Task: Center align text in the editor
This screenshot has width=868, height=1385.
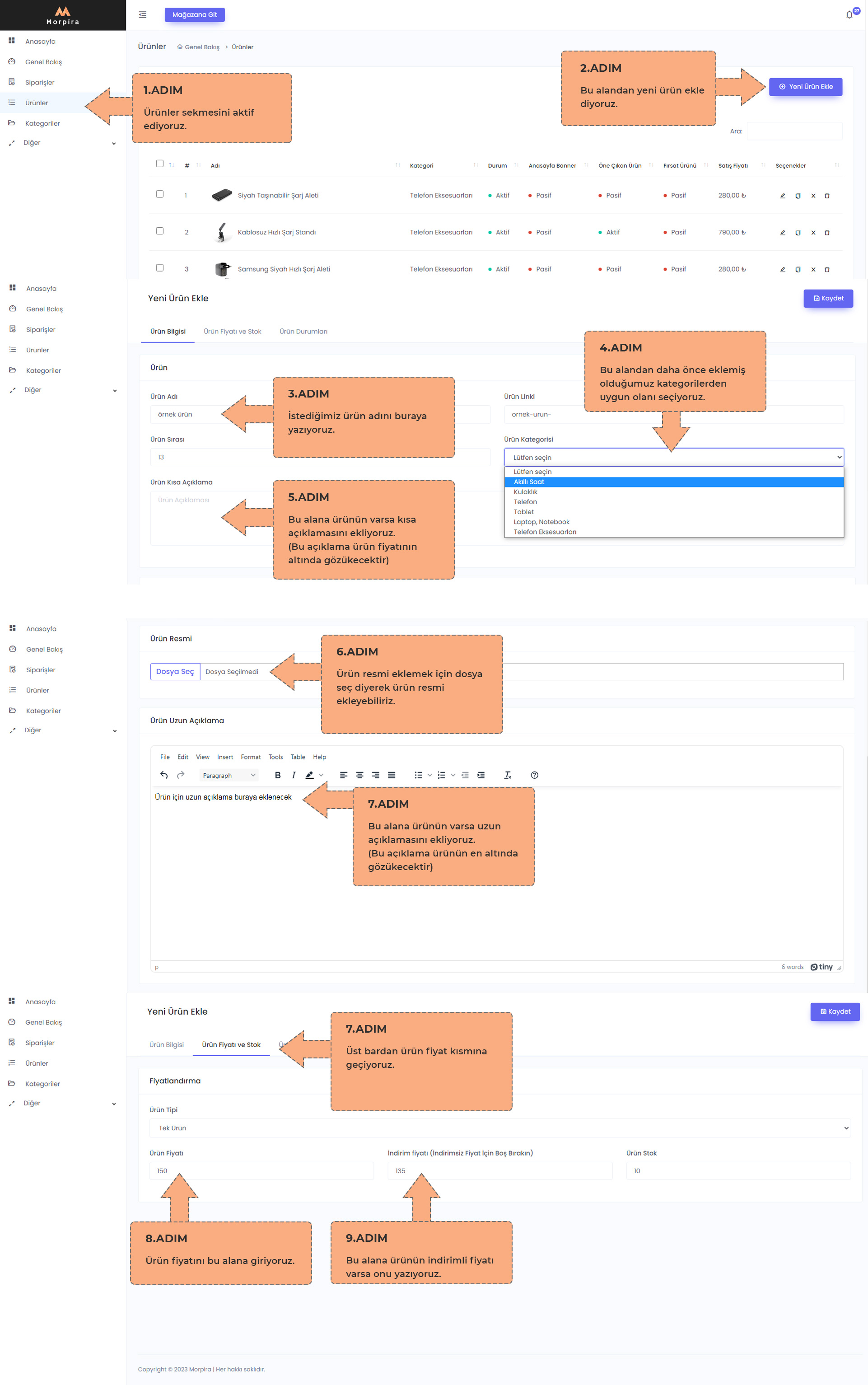Action: [x=359, y=775]
